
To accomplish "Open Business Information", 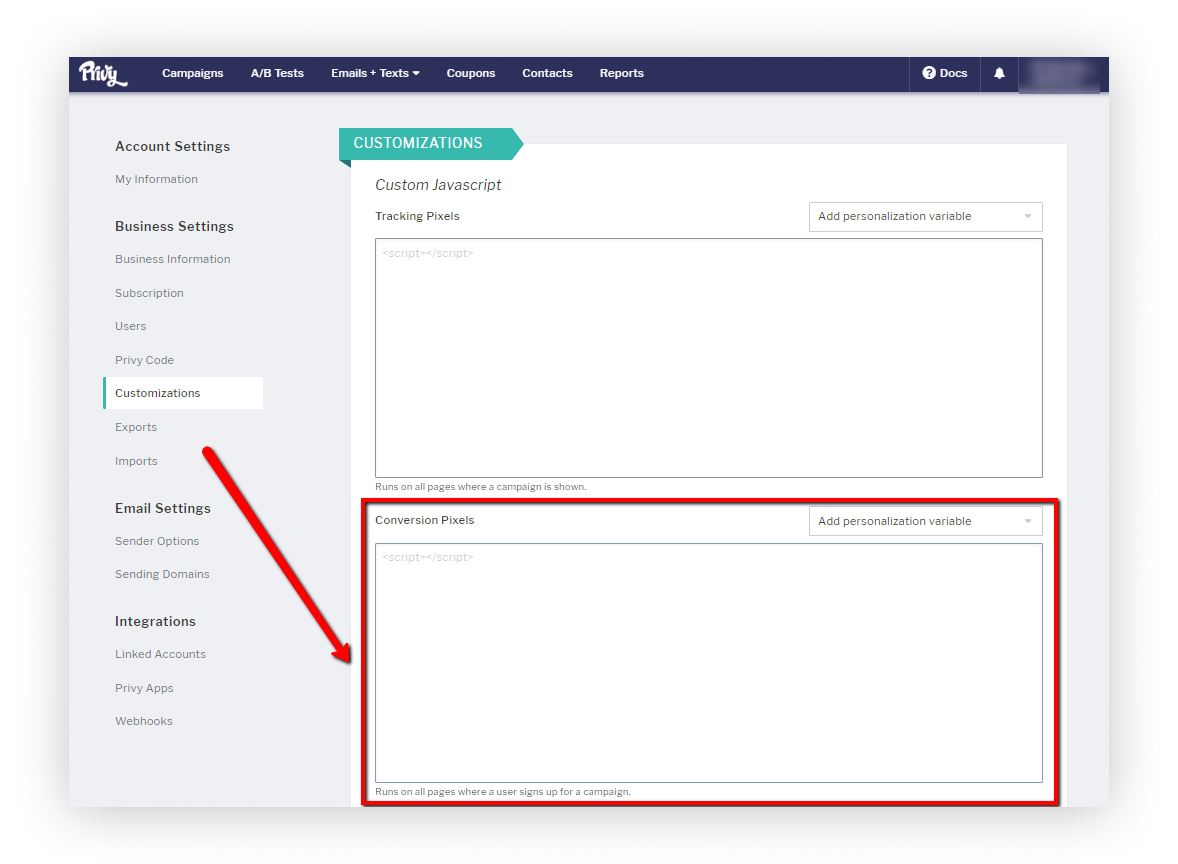I will (x=173, y=259).
